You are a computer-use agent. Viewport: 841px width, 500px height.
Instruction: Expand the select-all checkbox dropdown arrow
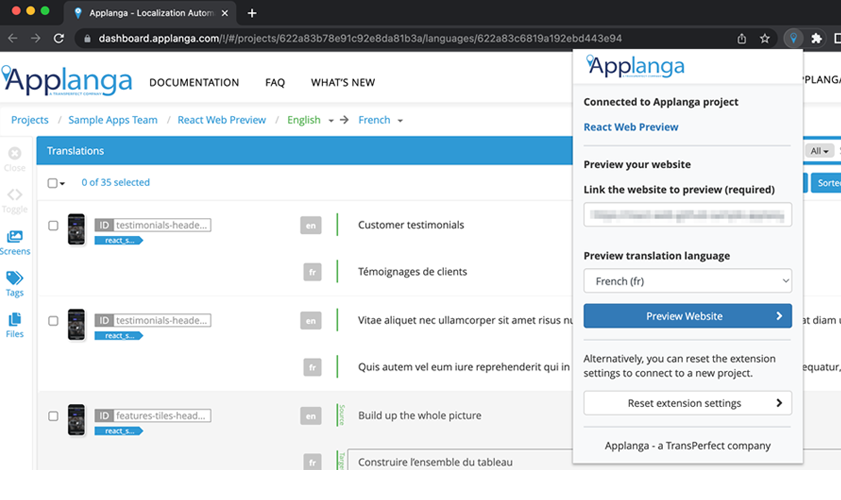pyautogui.click(x=62, y=183)
